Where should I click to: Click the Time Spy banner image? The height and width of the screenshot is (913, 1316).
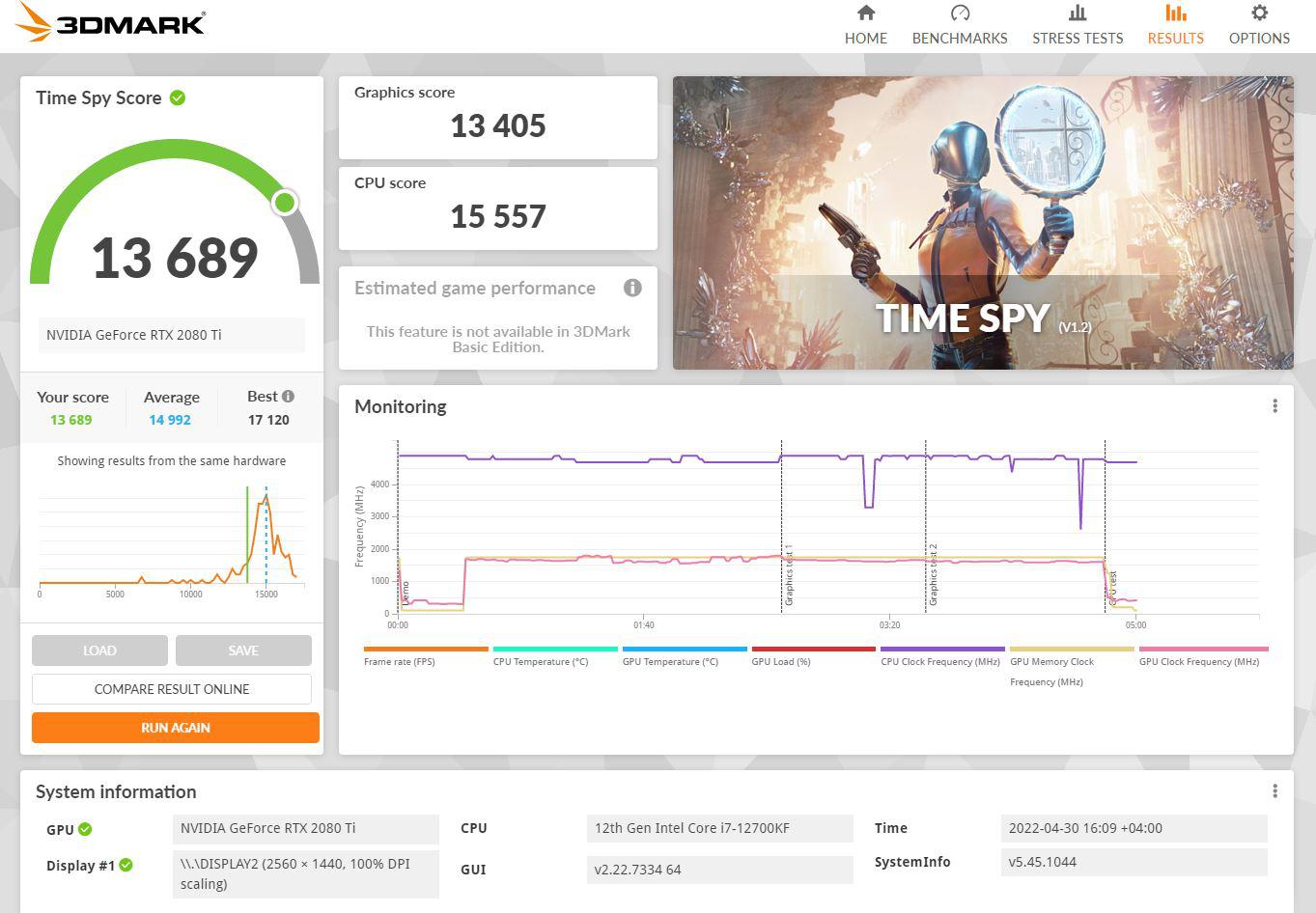[x=983, y=223]
